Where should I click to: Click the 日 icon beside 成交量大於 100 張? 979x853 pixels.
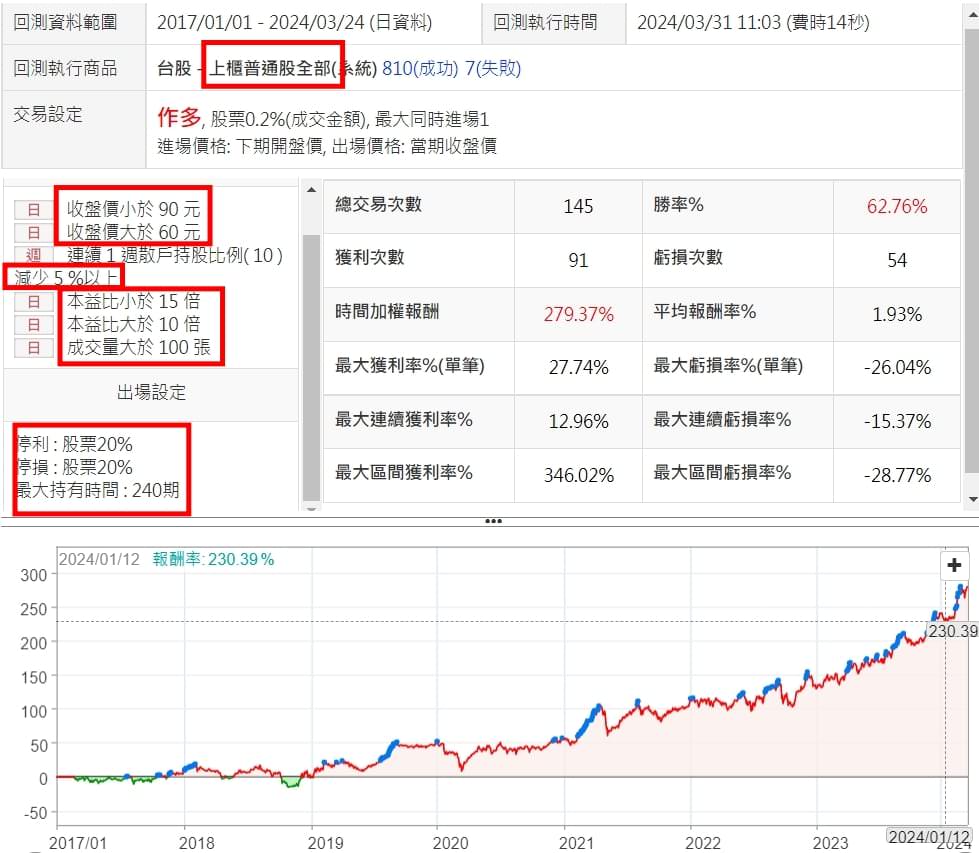33,347
